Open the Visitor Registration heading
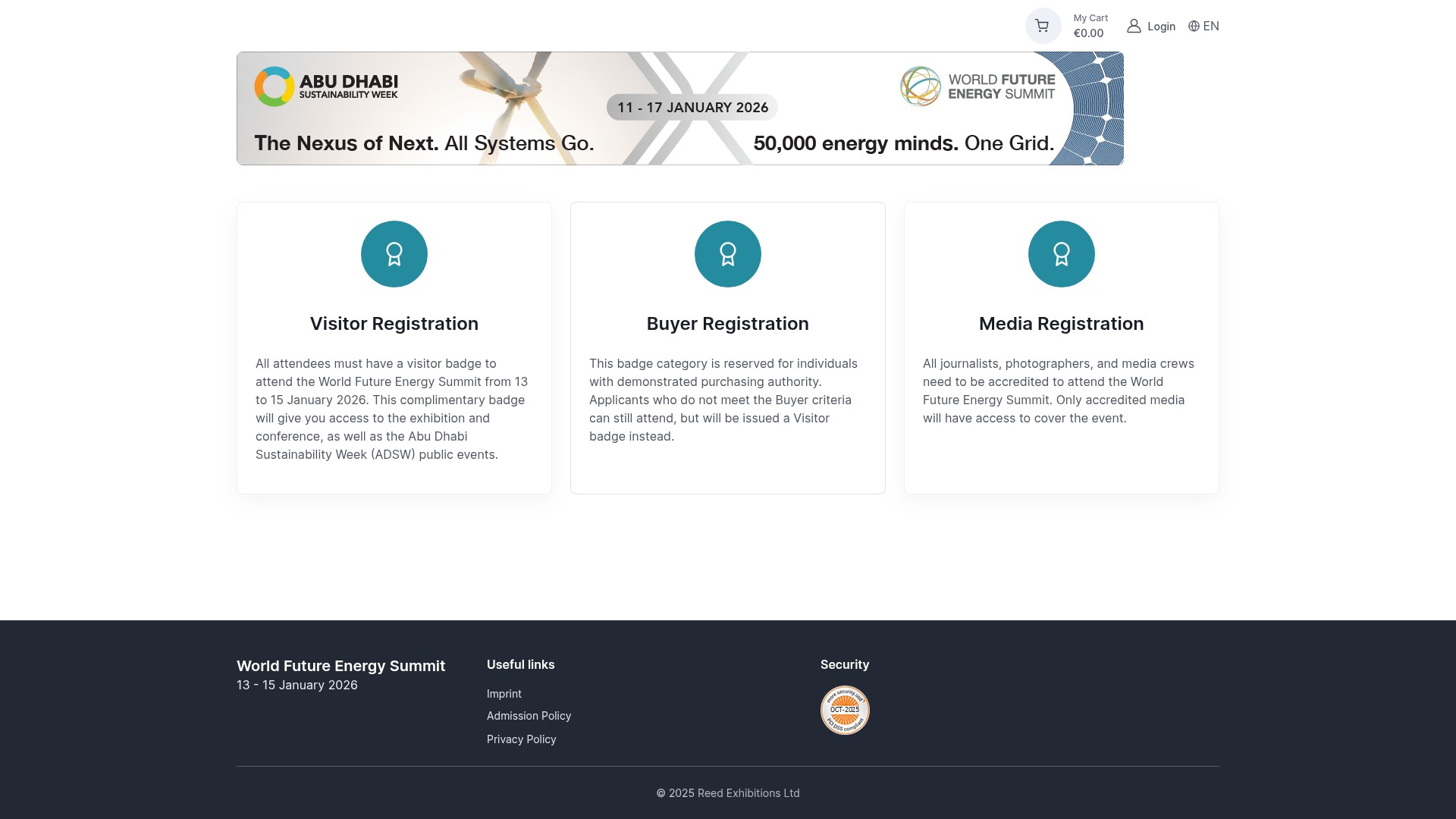Viewport: 1456px width, 819px height. point(394,324)
